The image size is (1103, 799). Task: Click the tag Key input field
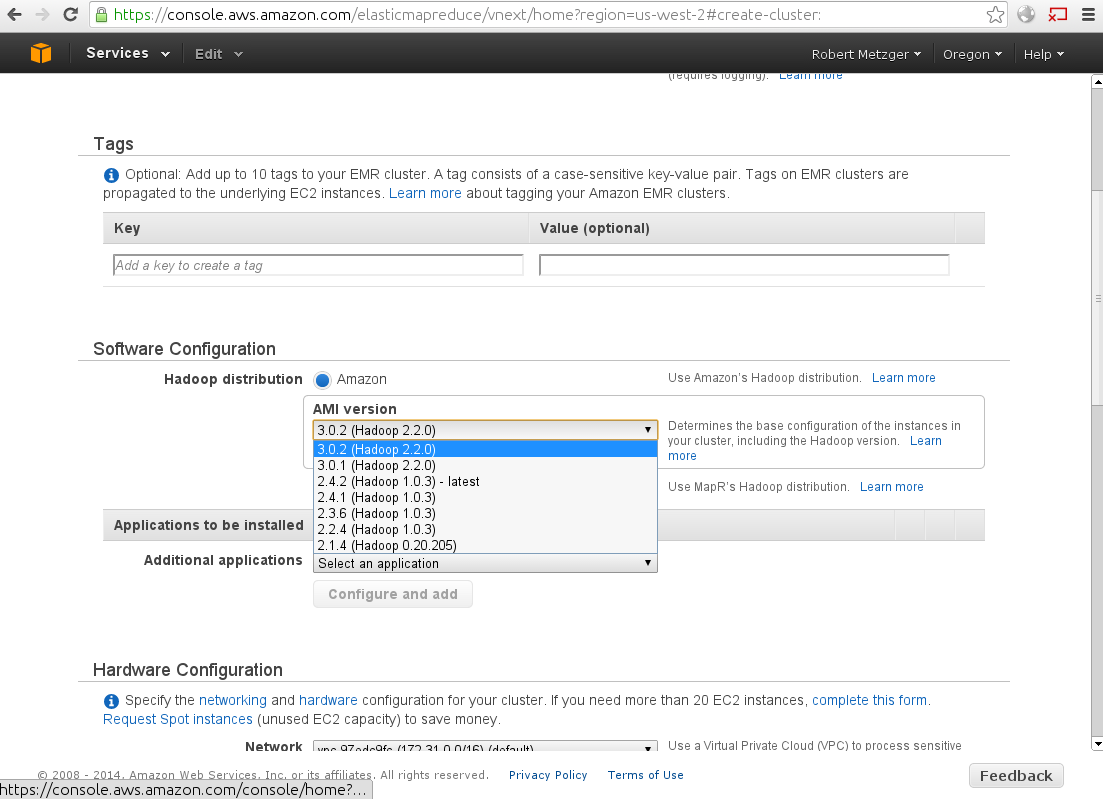(318, 265)
